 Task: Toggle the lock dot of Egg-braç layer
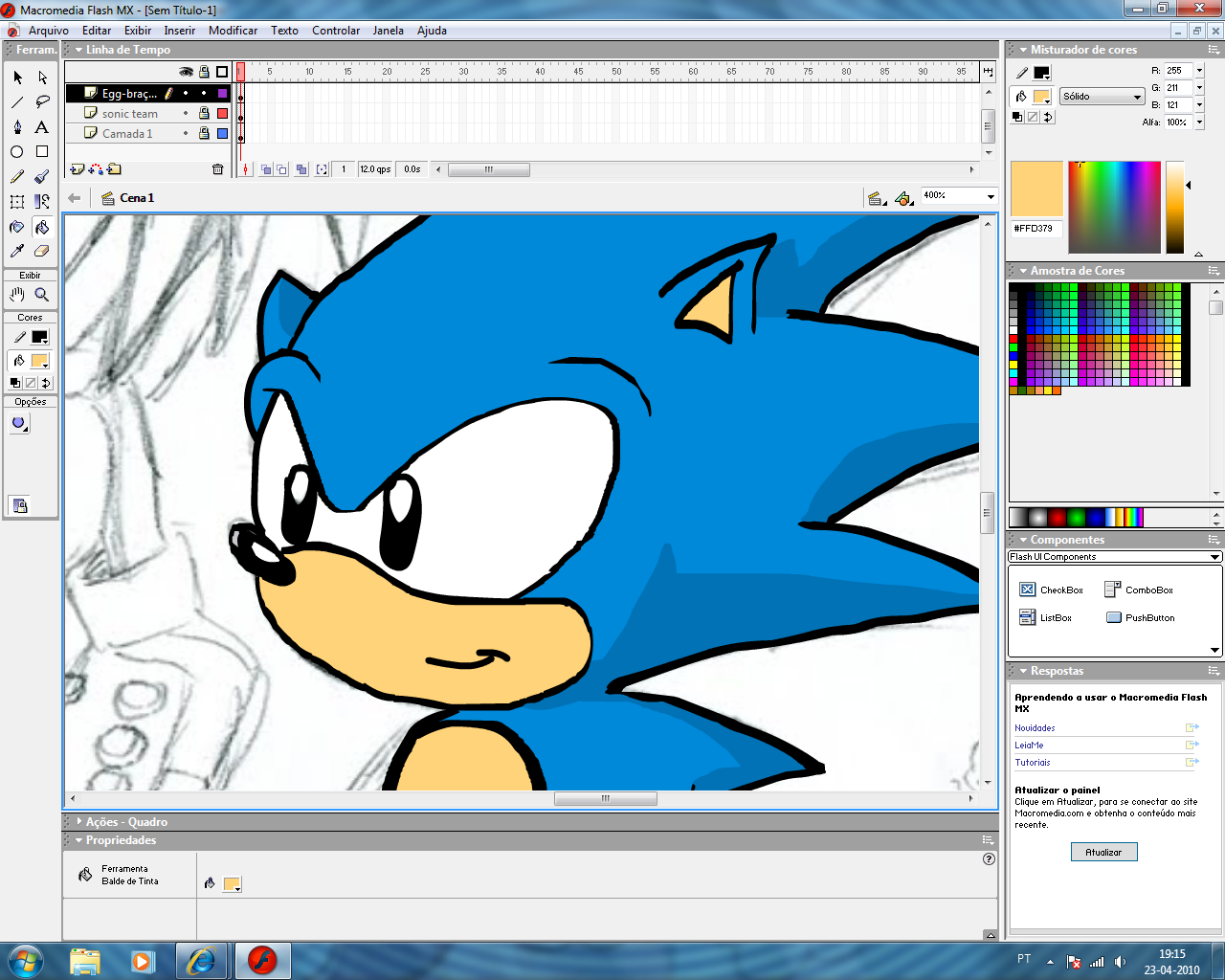pos(204,93)
